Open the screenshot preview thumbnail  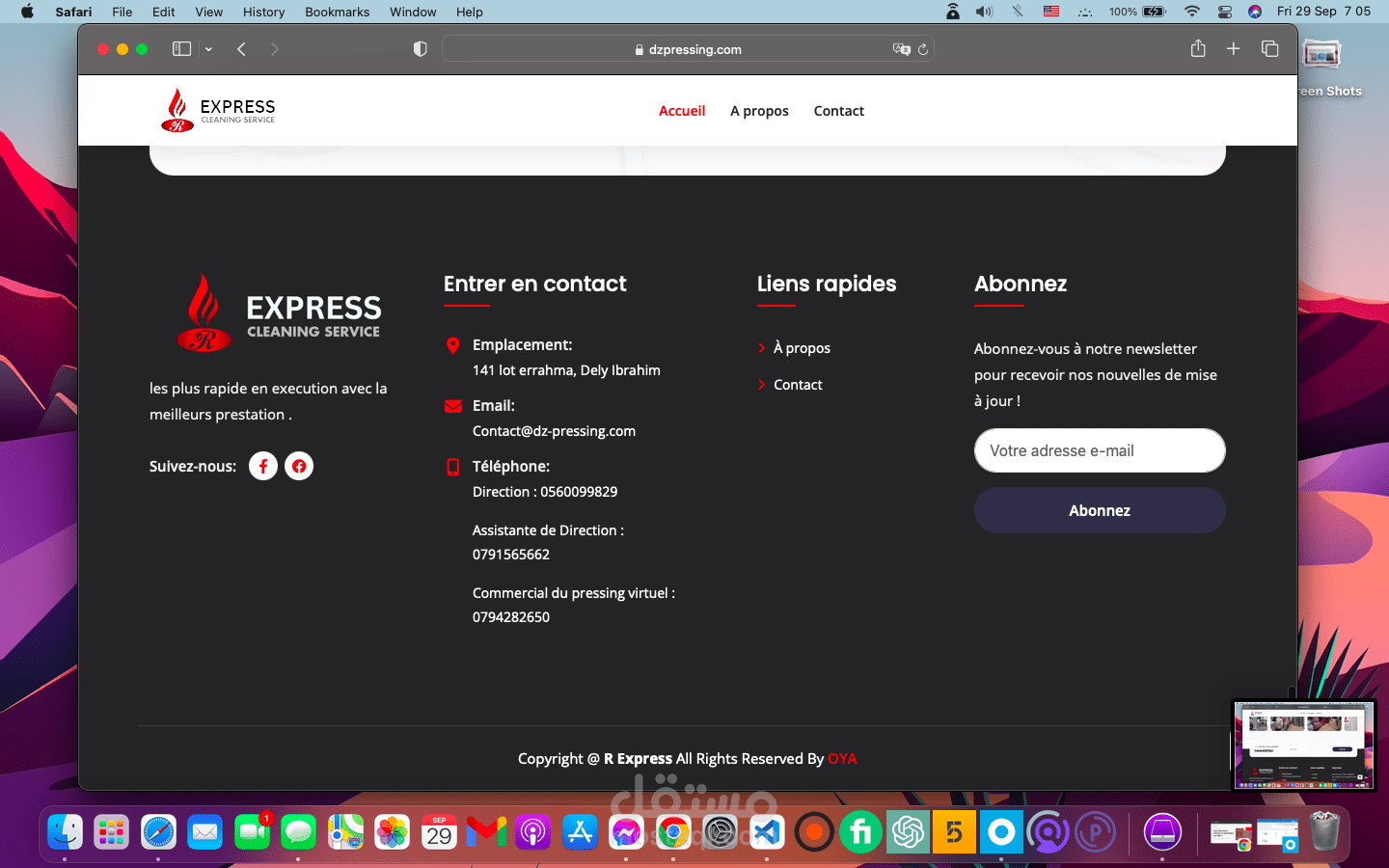(1304, 746)
